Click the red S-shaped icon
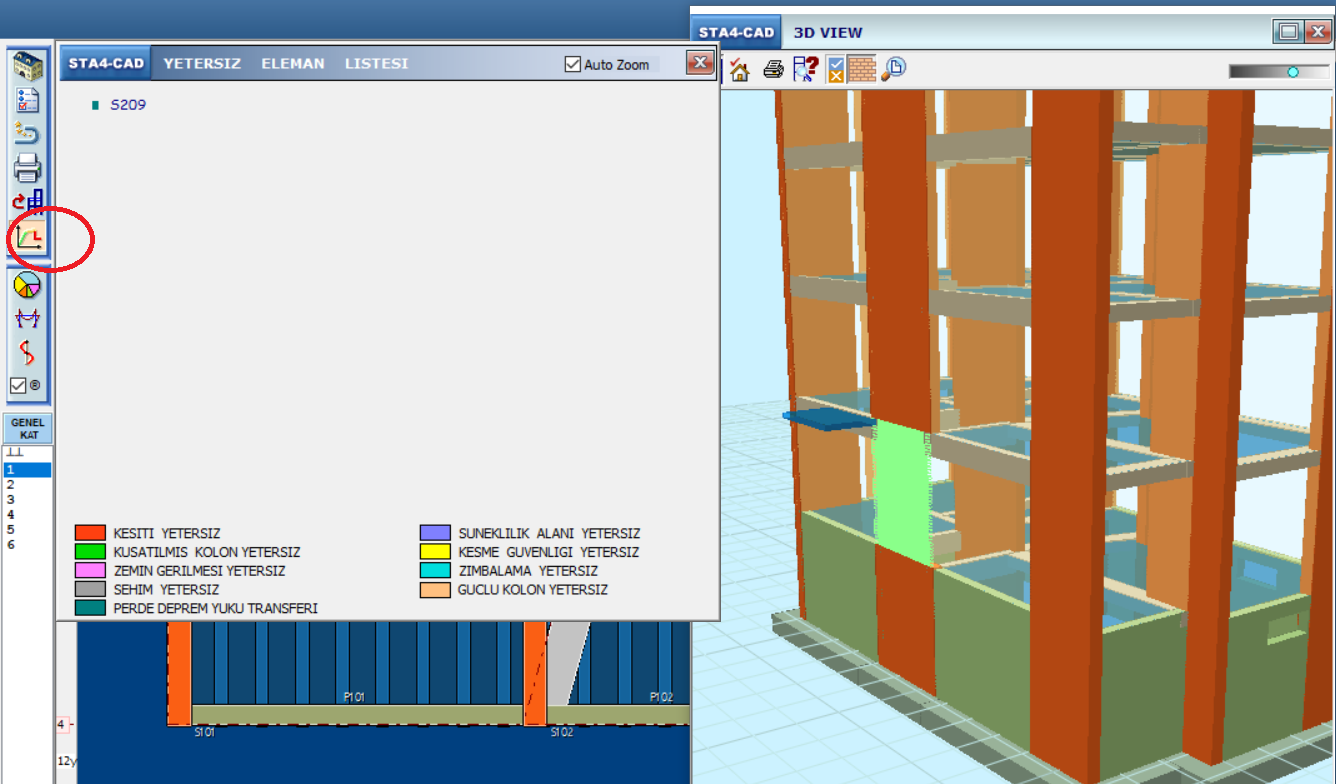1336x784 pixels. (27, 352)
